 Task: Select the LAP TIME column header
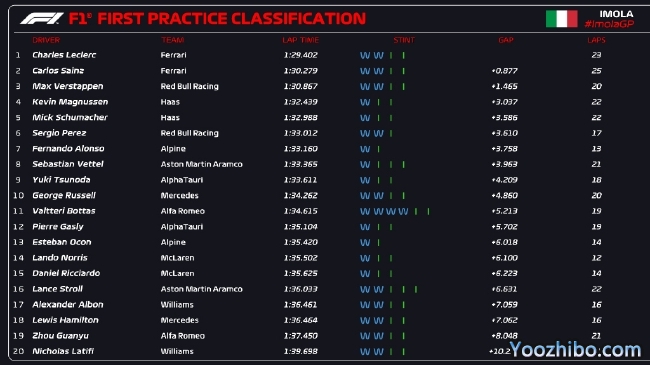[x=301, y=40]
